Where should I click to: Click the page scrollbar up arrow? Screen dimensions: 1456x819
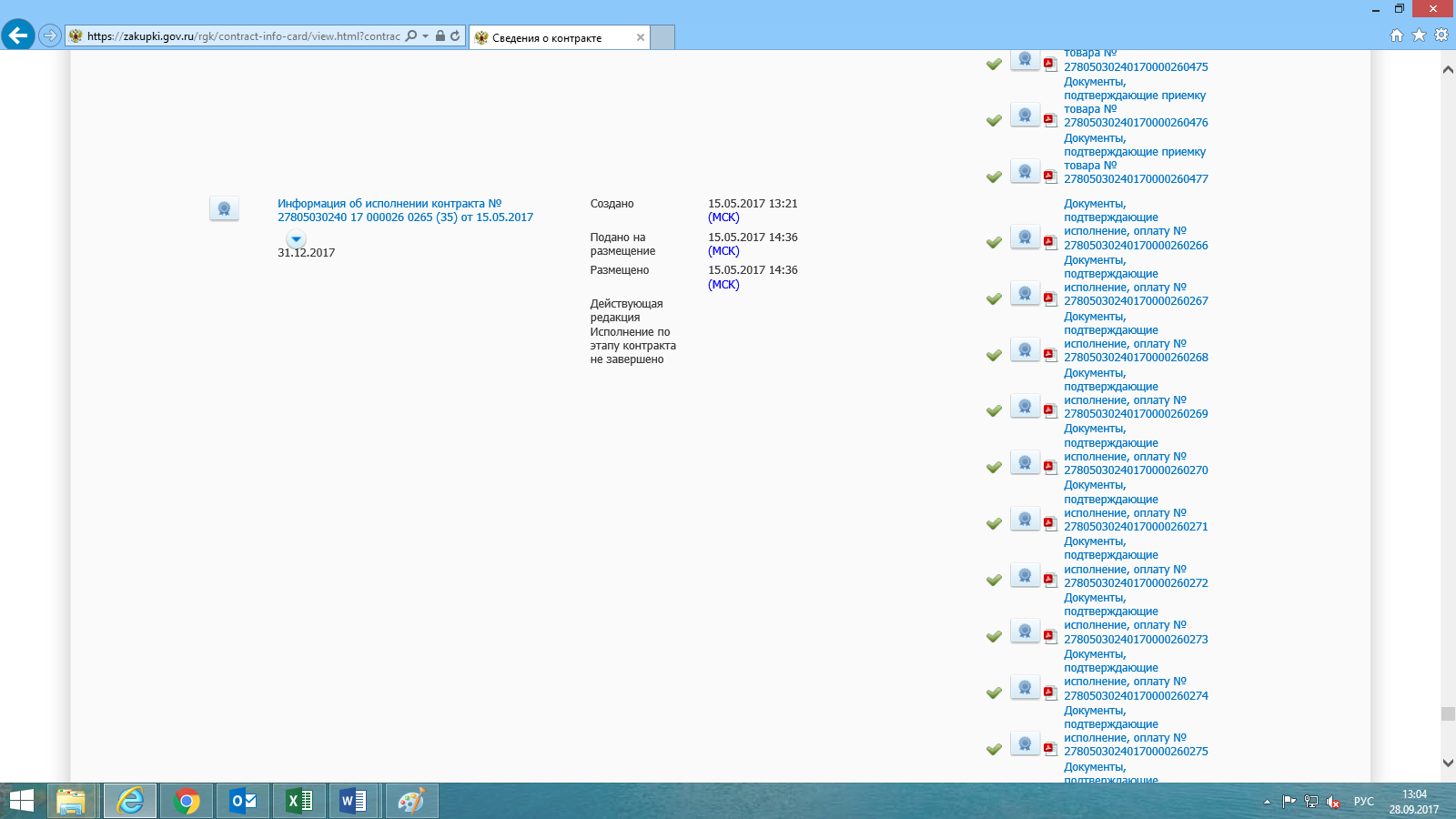[1448, 69]
